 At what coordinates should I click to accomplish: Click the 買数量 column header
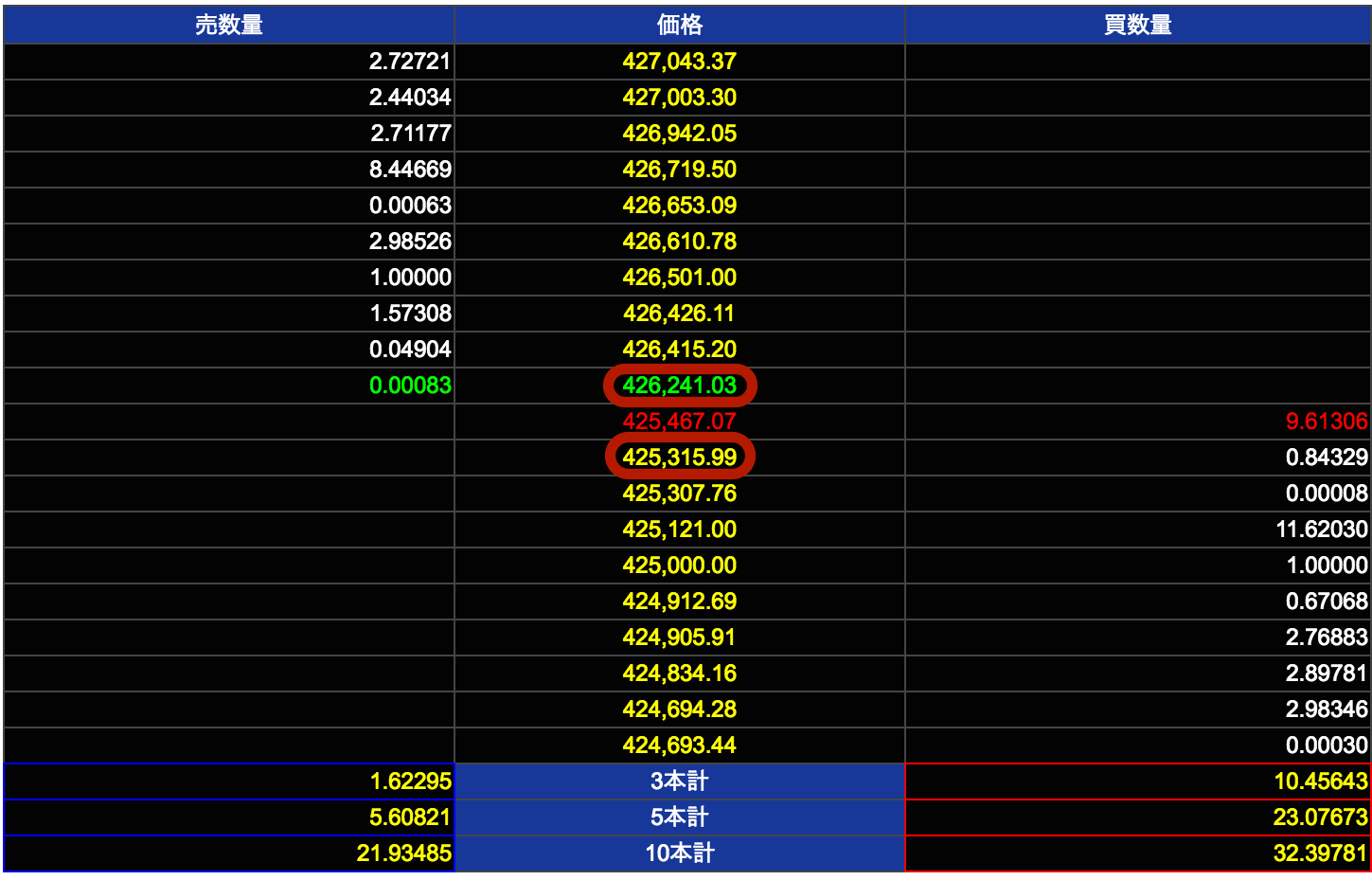pyautogui.click(x=1138, y=25)
